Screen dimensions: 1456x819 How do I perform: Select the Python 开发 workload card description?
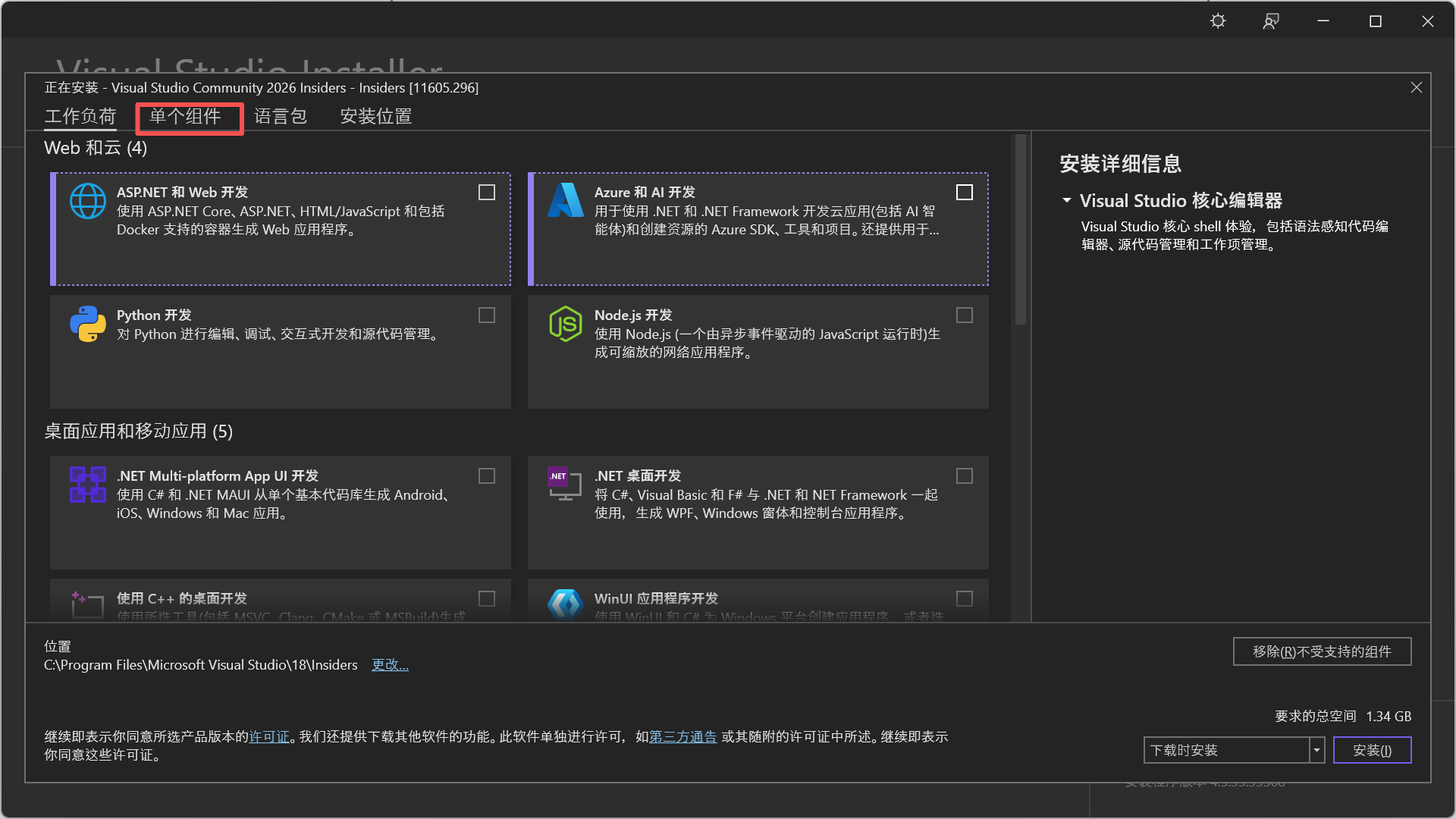pos(280,334)
